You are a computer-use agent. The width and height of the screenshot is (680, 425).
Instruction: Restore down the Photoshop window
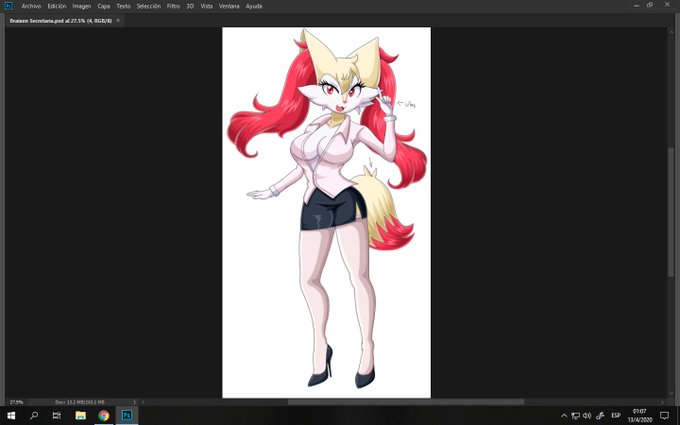pos(650,5)
